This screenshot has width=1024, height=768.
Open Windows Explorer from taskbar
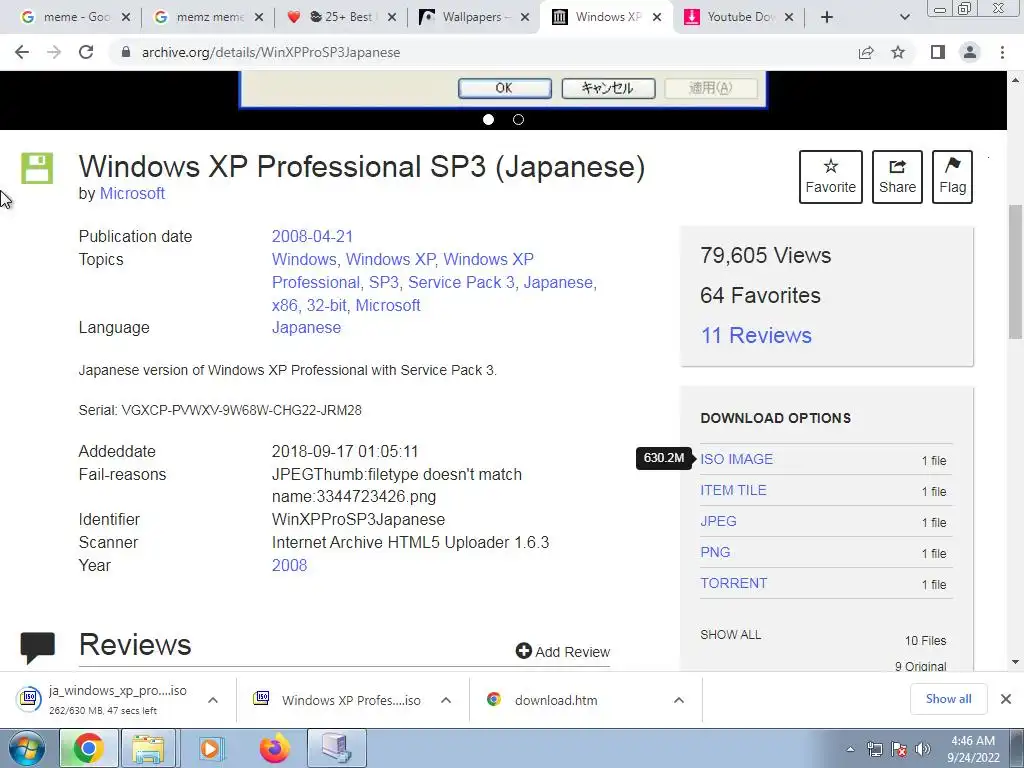point(148,748)
